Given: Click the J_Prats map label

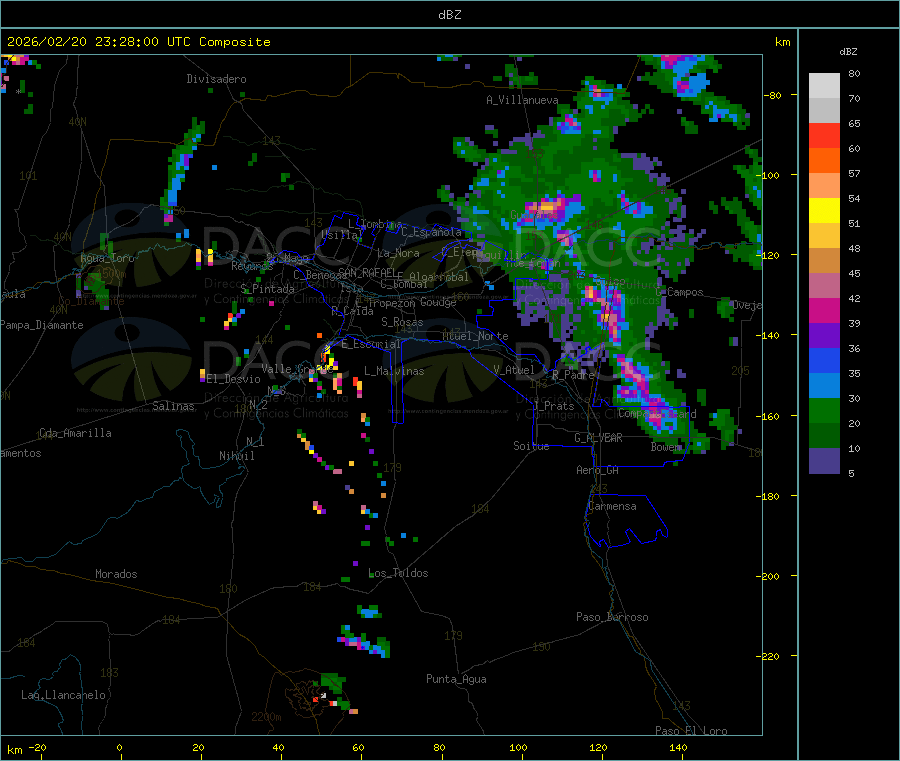Looking at the screenshot, I should tap(554, 406).
